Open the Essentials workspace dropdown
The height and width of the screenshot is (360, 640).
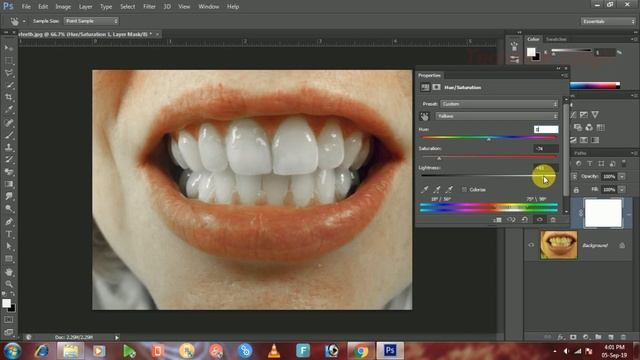(608, 21)
